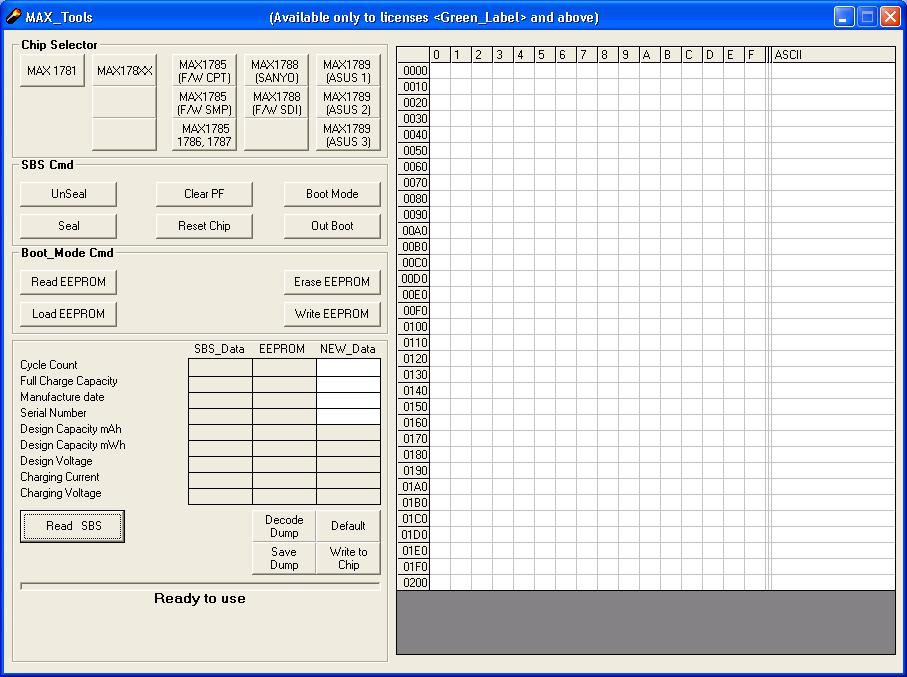
Task: Choose the MAX178XX chip button
Action: pyautogui.click(x=124, y=71)
